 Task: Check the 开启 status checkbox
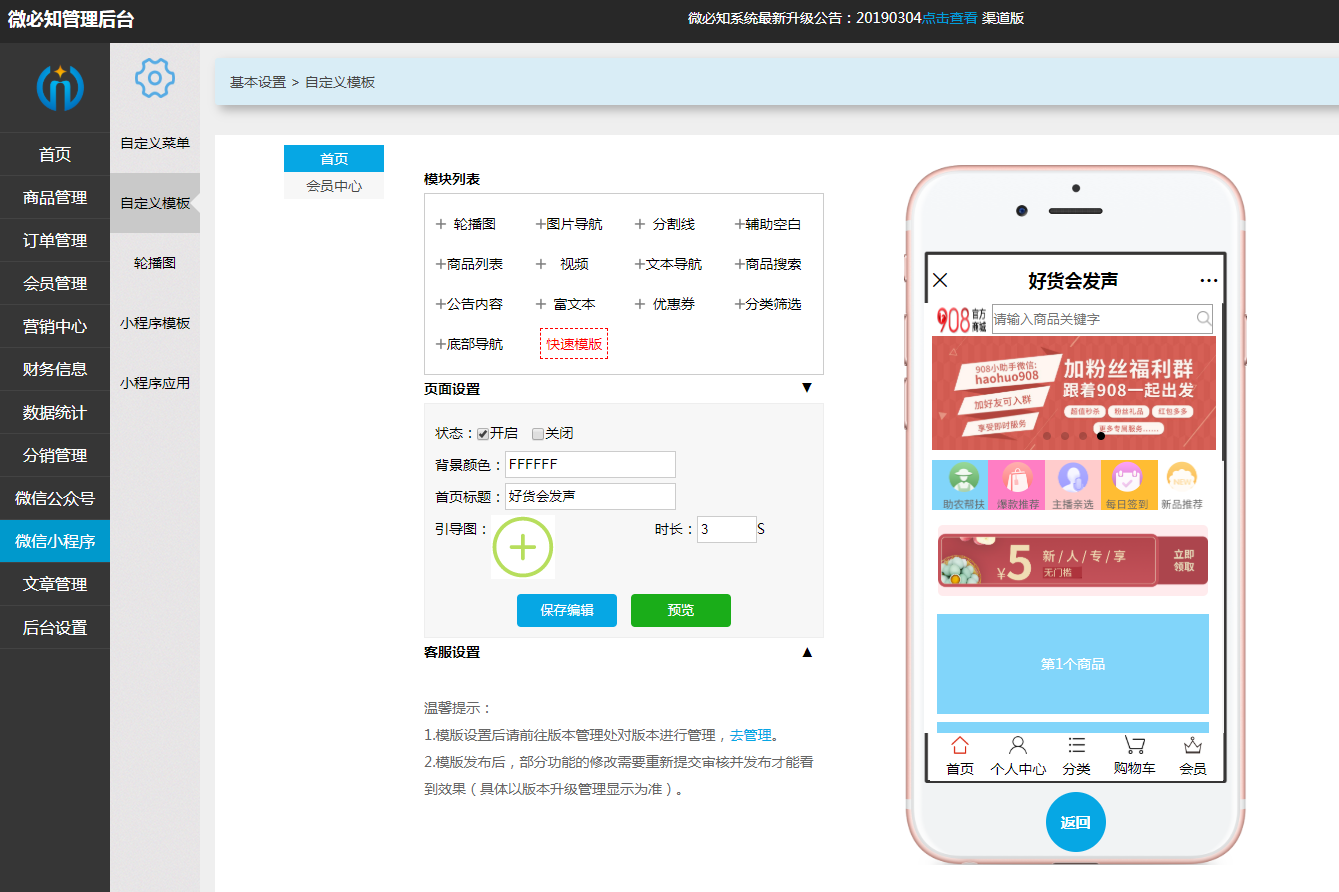click(x=483, y=434)
